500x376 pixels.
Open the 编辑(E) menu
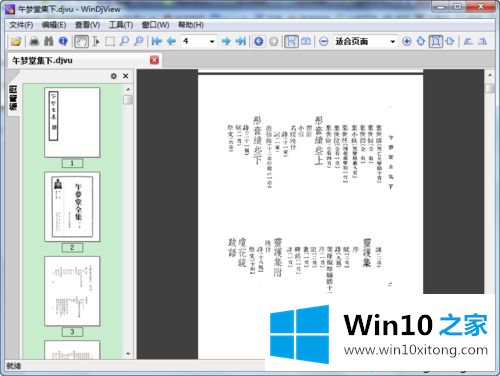tap(54, 25)
